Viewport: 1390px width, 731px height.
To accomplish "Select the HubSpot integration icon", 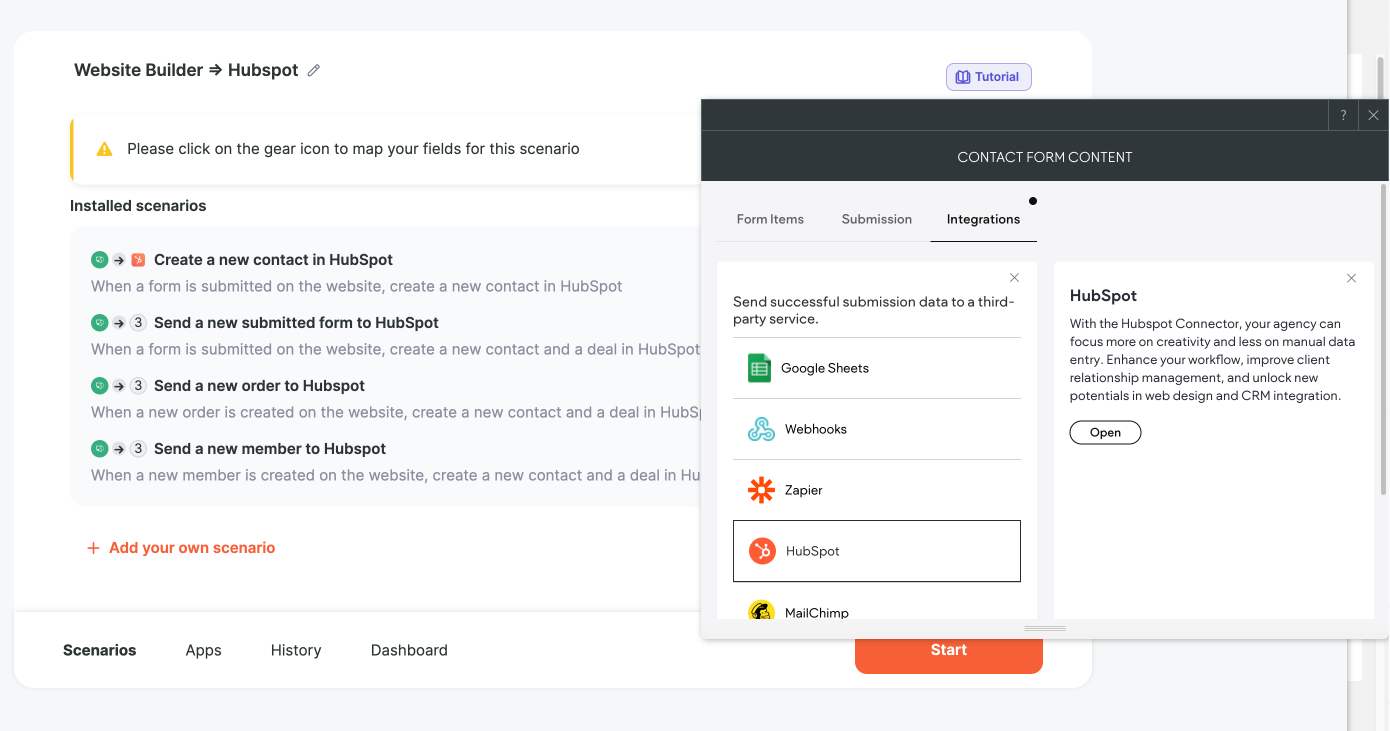I will [x=760, y=551].
